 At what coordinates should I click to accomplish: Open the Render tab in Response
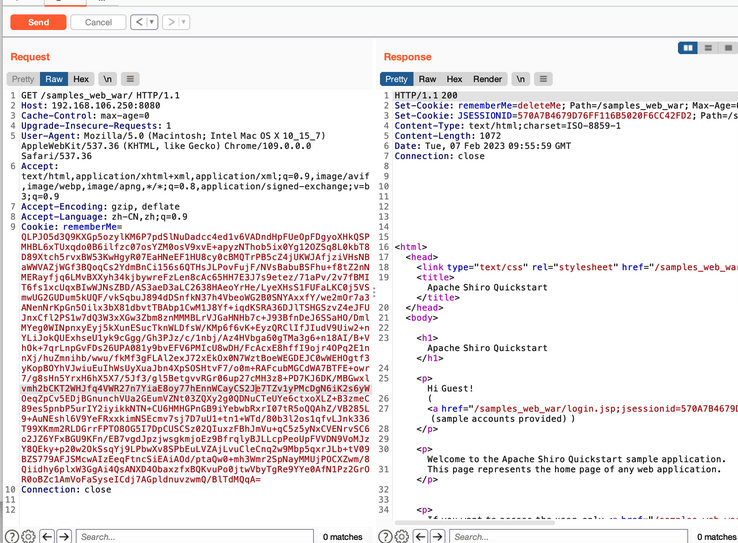pos(488,79)
